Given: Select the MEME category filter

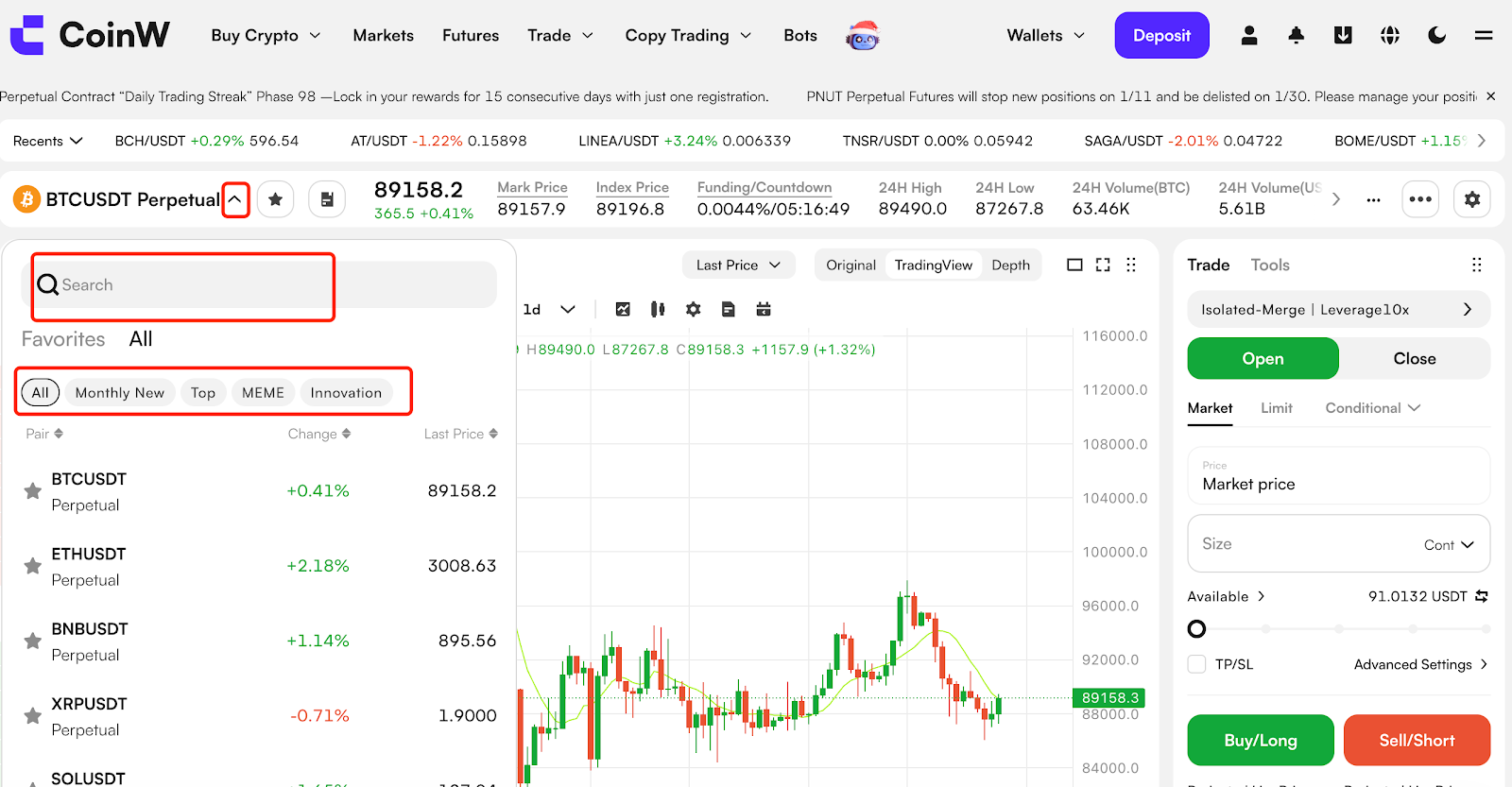Looking at the screenshot, I should [x=263, y=393].
